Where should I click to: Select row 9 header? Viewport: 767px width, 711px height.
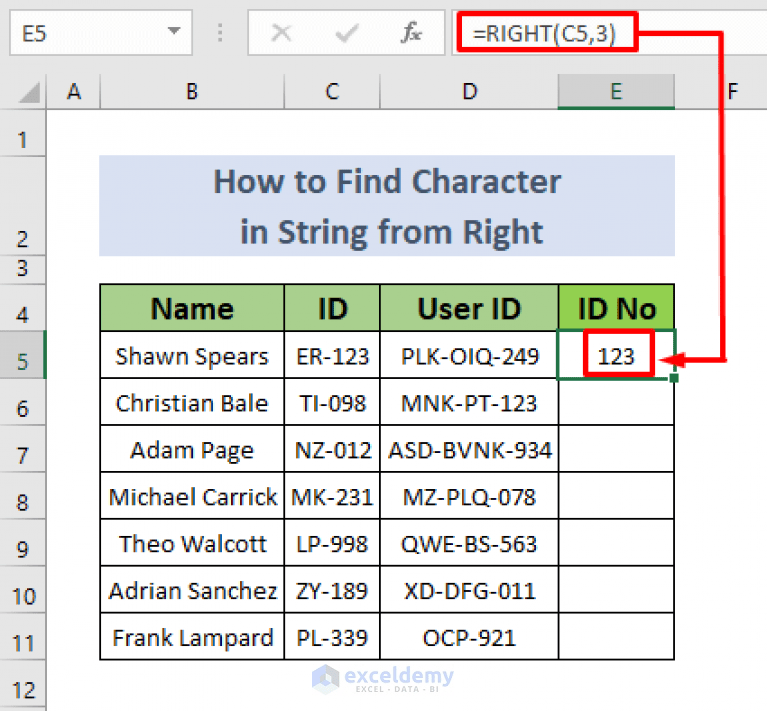pos(23,542)
